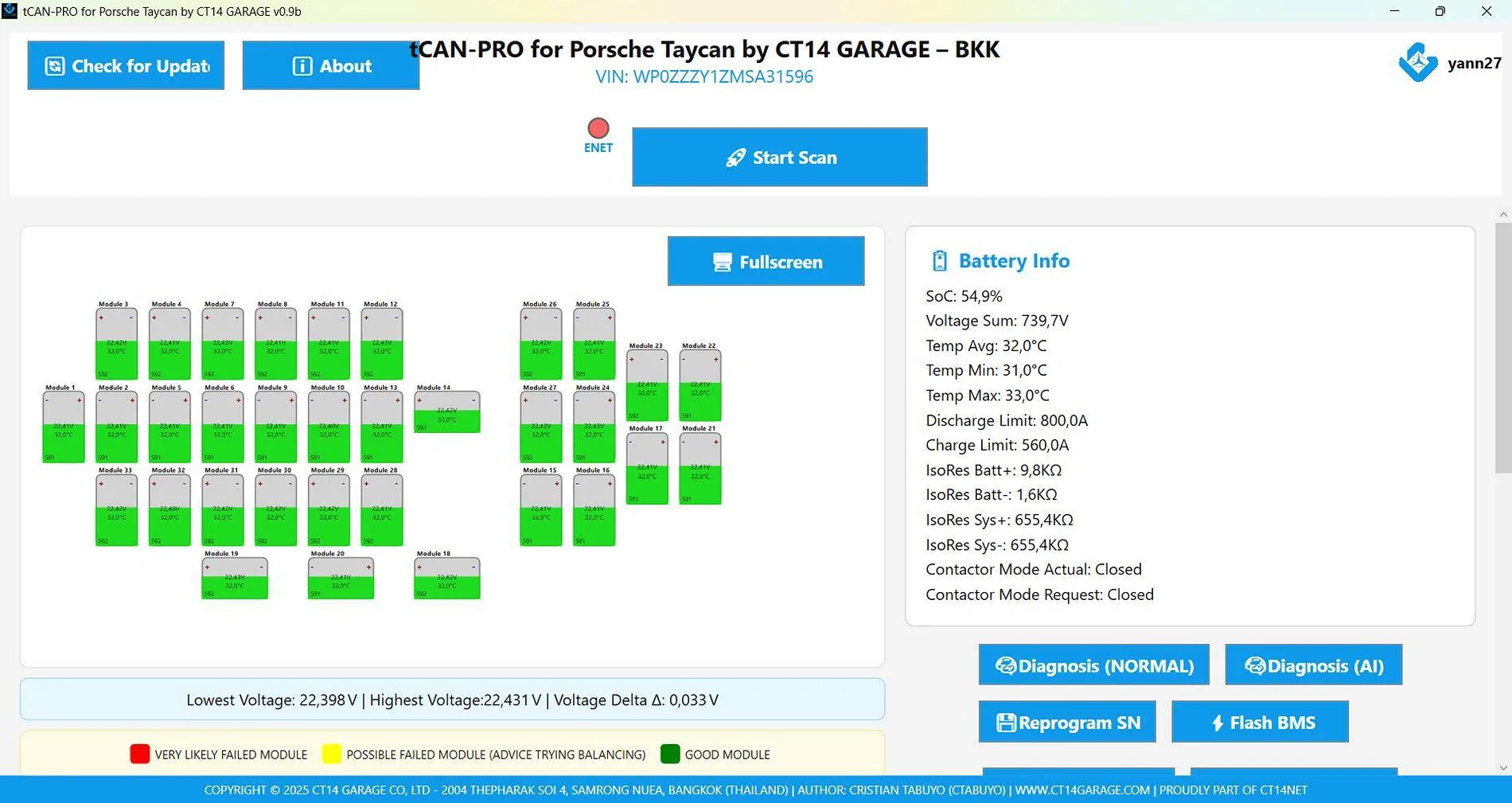Click the Check for Update button
Image resolution: width=1512 pixels, height=803 pixels.
pyautogui.click(x=126, y=65)
